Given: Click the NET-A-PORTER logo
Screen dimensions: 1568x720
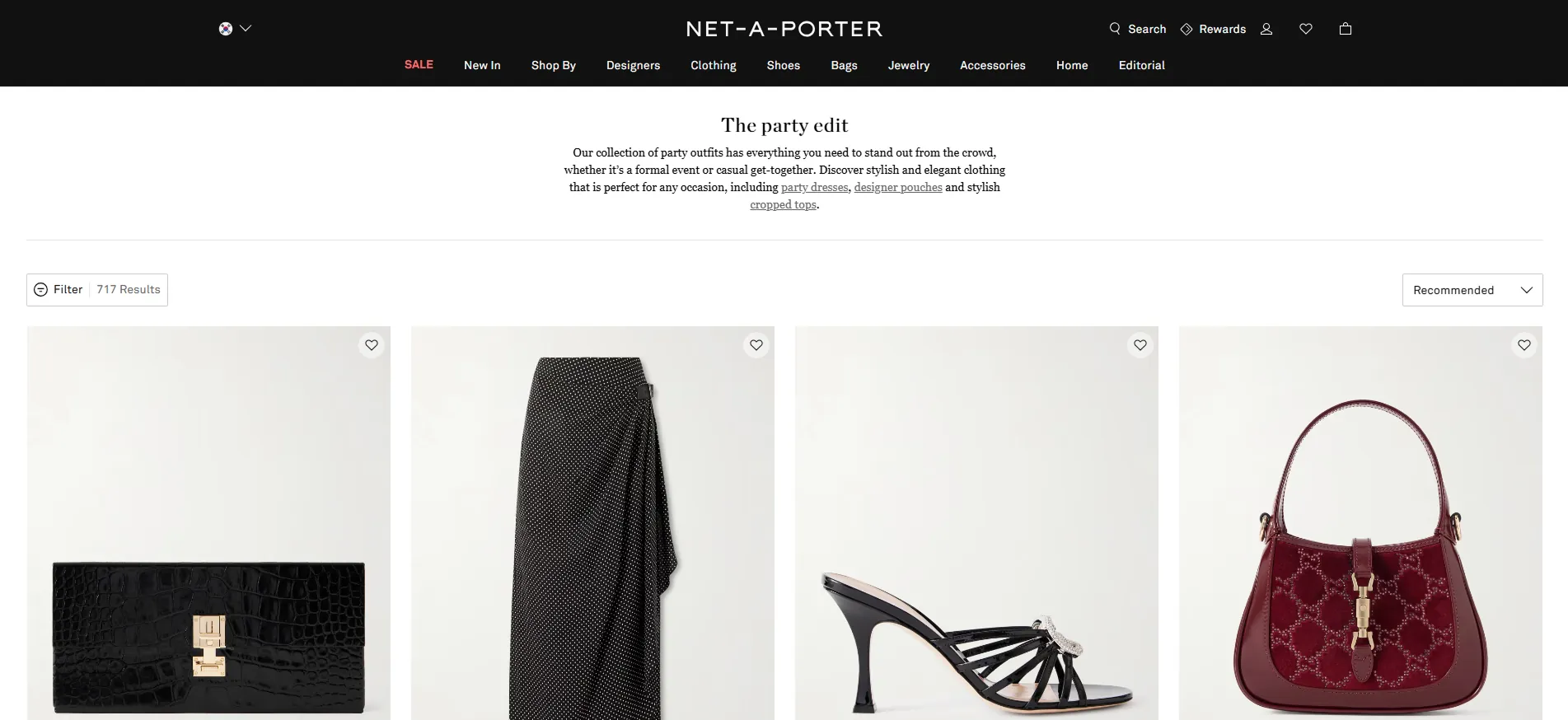Looking at the screenshot, I should click(x=784, y=29).
